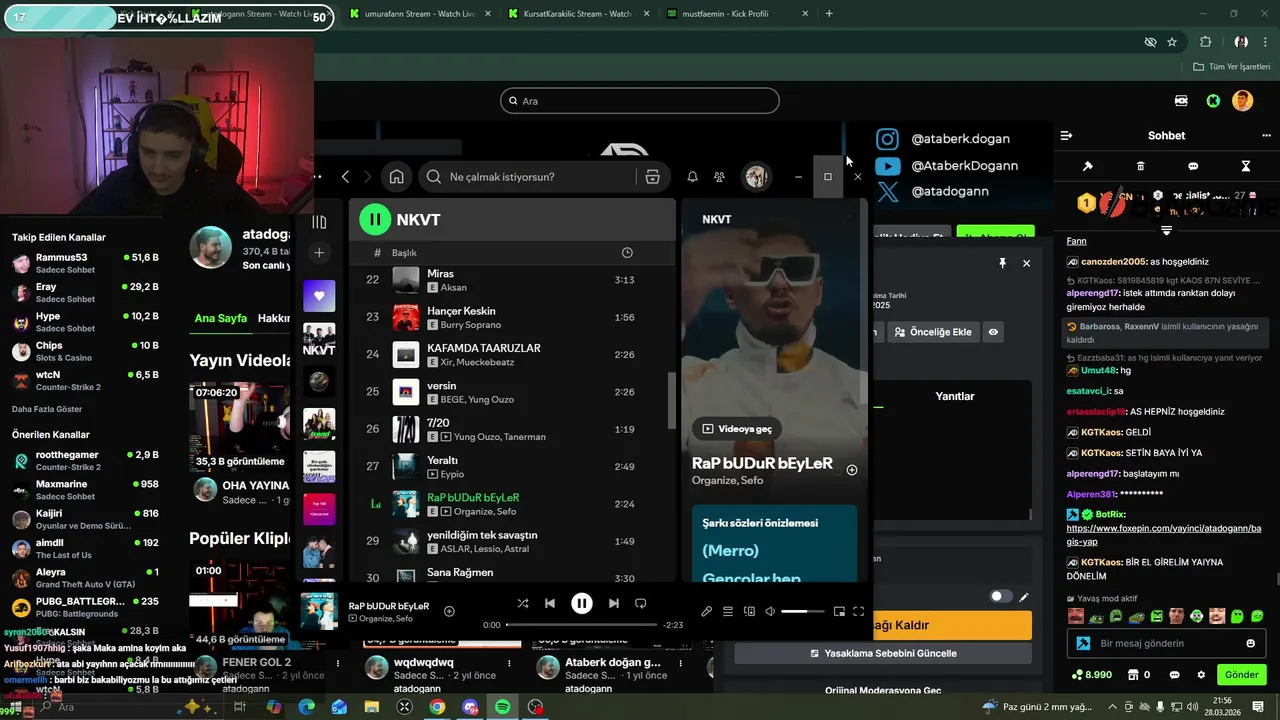Viewport: 1280px width, 720px height.
Task: Expand Spotify library sidebar icon
Action: click(319, 222)
